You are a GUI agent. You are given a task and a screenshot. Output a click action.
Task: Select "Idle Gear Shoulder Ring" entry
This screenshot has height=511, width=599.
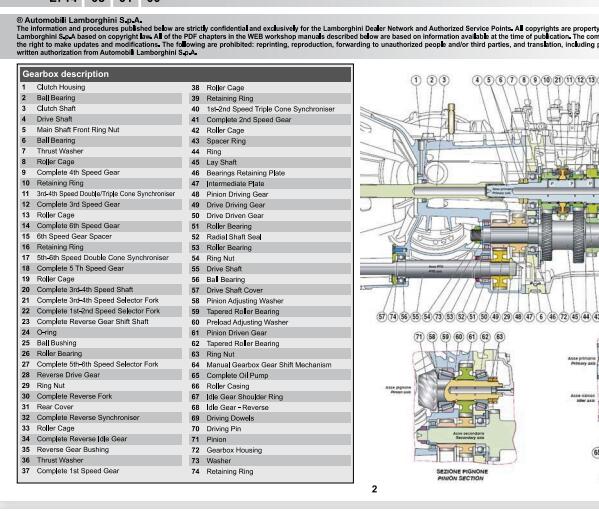[270, 397]
